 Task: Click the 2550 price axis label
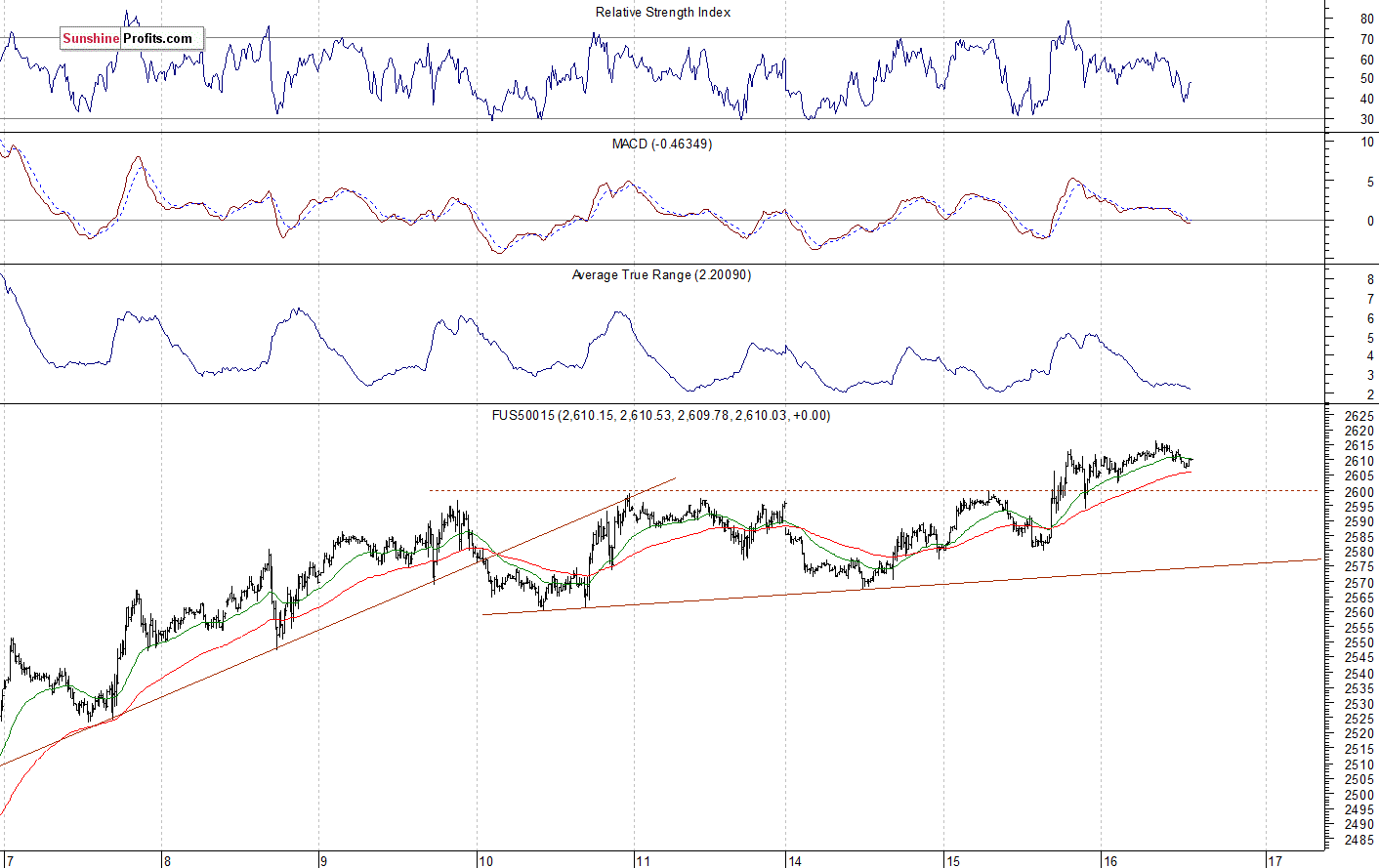(1358, 643)
